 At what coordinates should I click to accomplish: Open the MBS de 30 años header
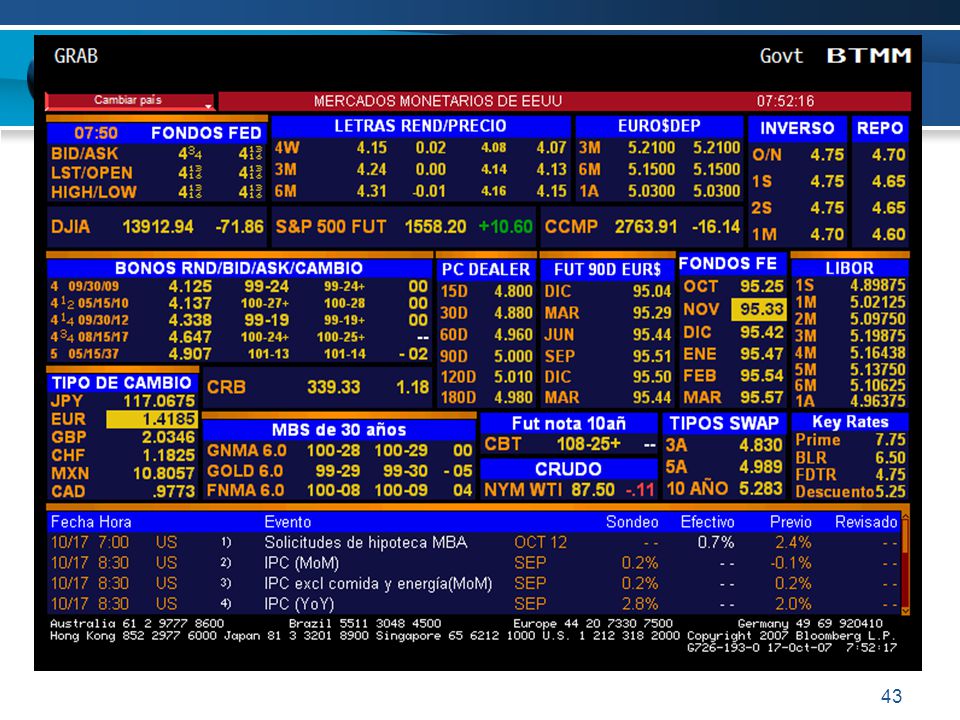[x=339, y=430]
